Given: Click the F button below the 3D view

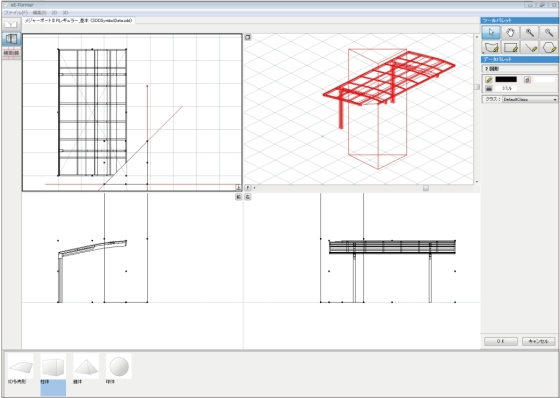Looking at the screenshot, I should [248, 188].
